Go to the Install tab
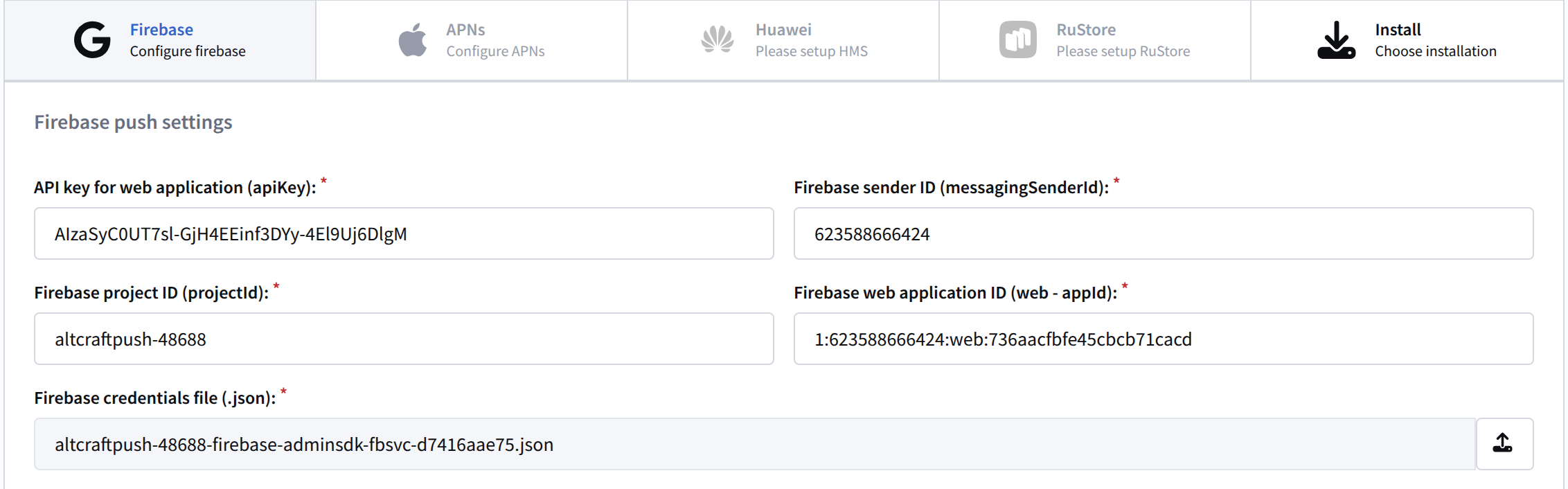 point(1407,40)
